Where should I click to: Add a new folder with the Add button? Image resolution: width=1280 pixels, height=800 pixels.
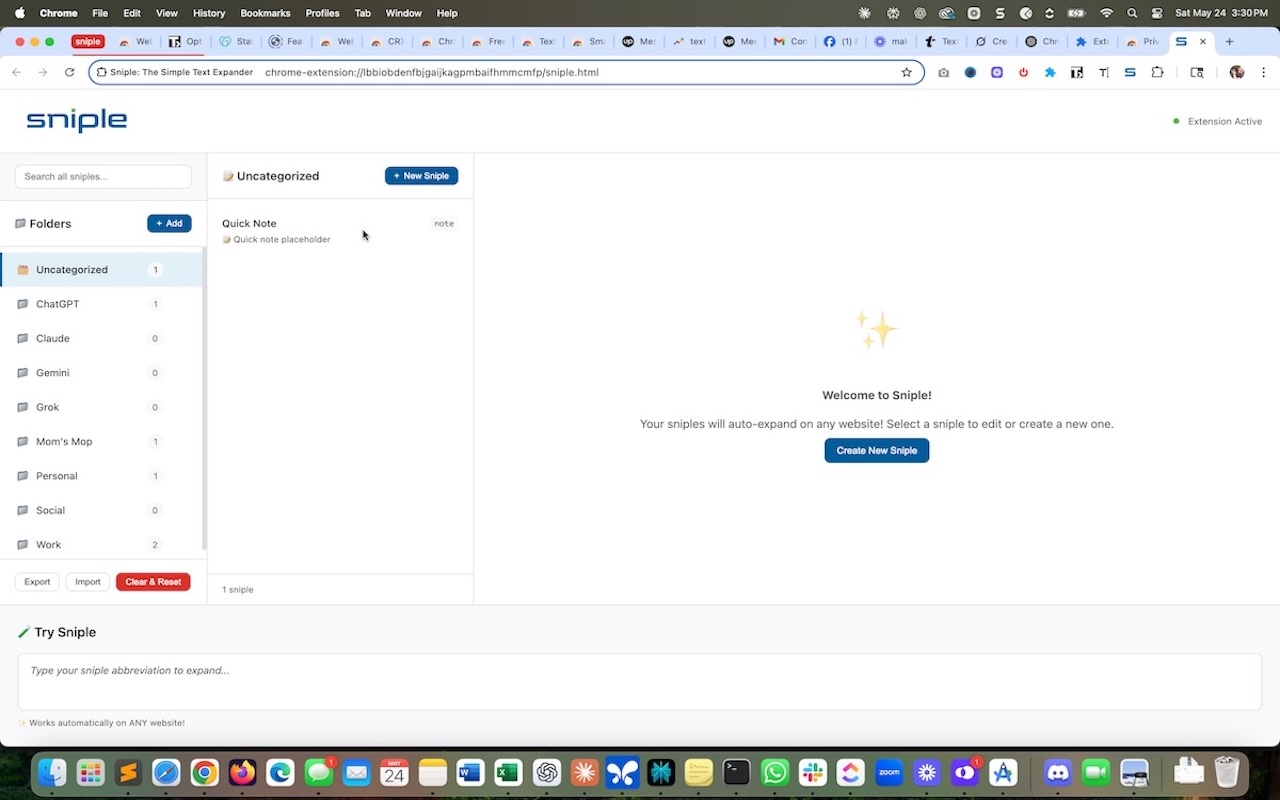point(169,224)
